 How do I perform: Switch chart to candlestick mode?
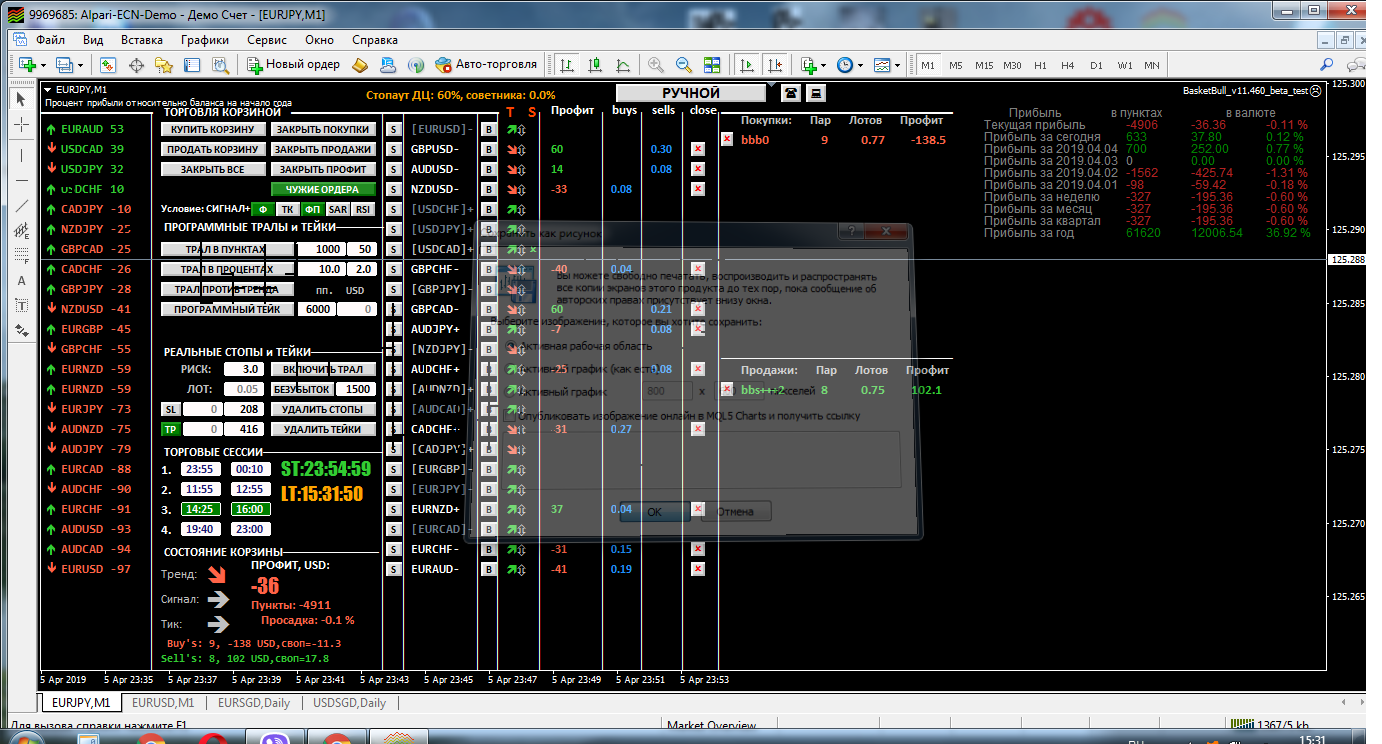(x=596, y=64)
